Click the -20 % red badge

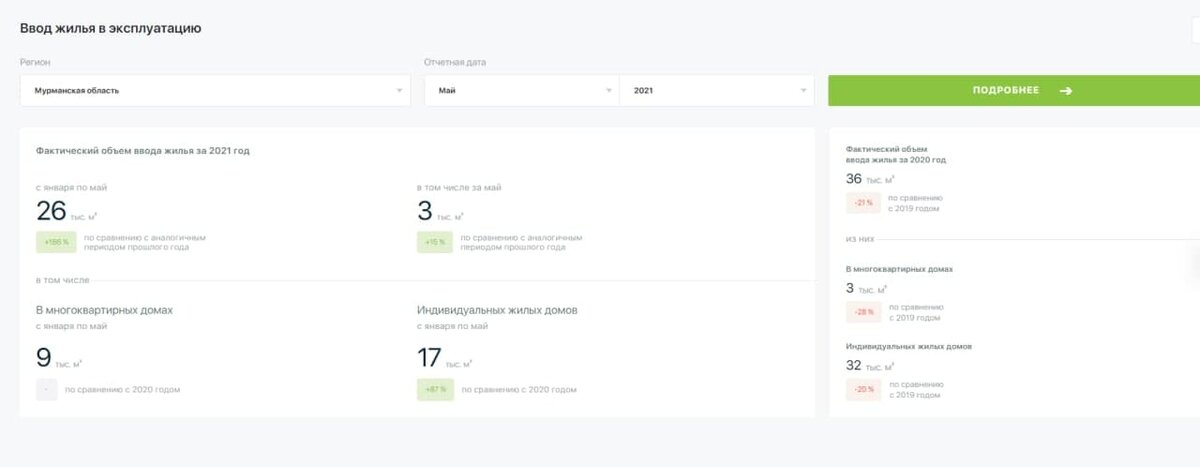point(864,389)
